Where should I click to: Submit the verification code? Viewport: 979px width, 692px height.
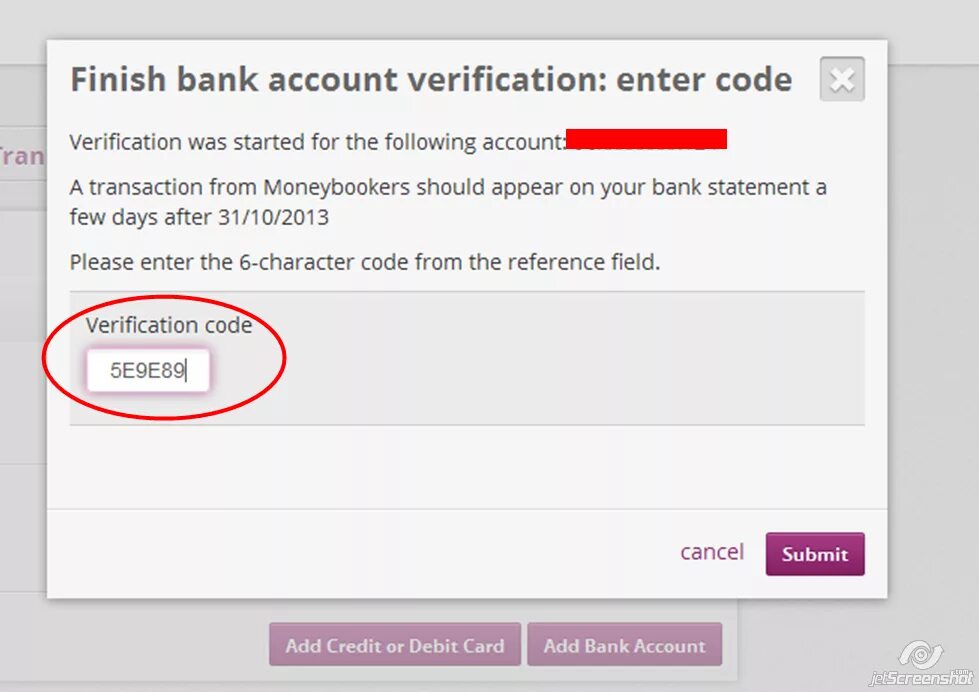815,554
